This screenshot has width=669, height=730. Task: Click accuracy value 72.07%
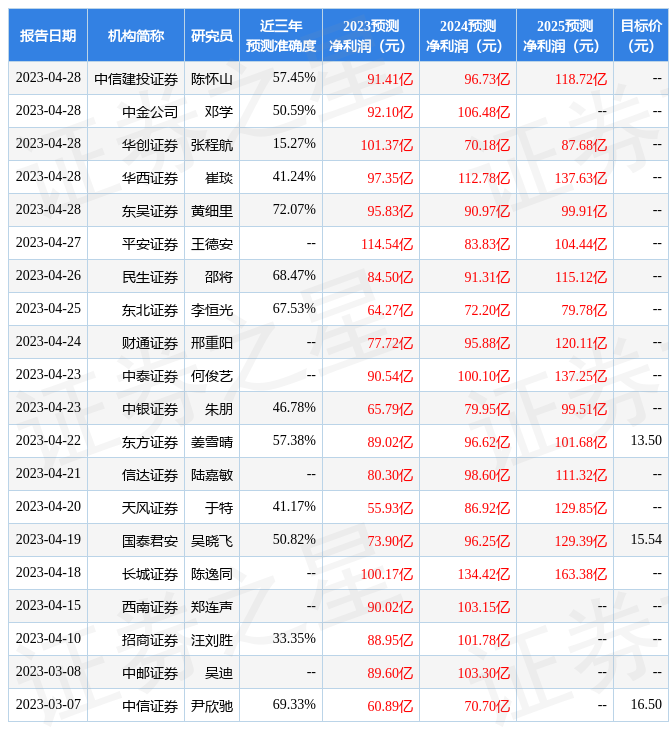pos(294,210)
